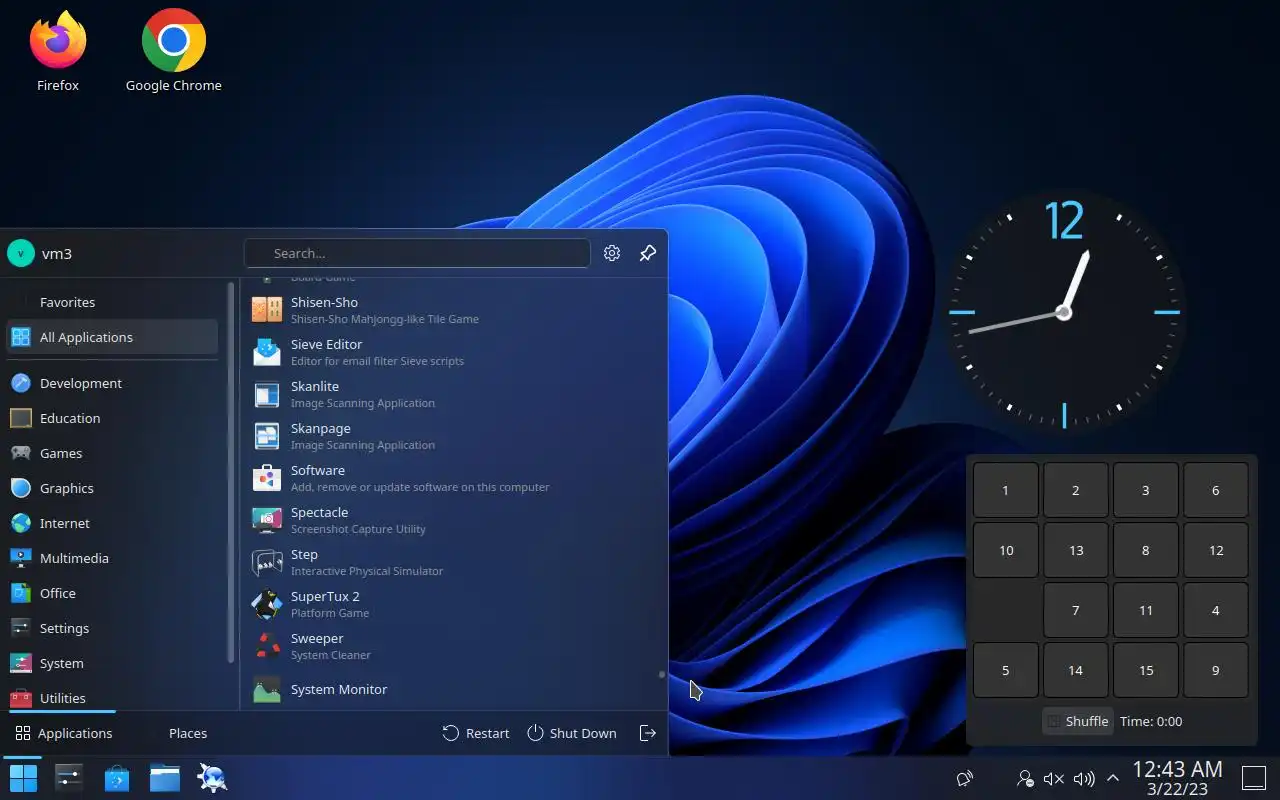
Task: Open the Games category
Action: [112, 453]
